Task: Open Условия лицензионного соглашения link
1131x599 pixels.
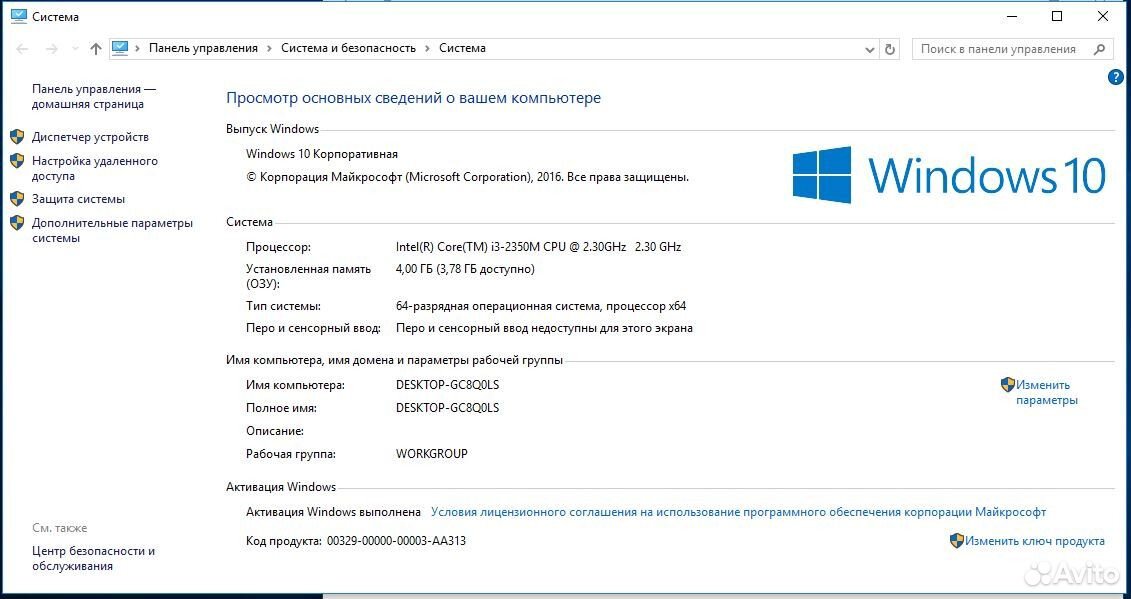Action: tap(738, 512)
